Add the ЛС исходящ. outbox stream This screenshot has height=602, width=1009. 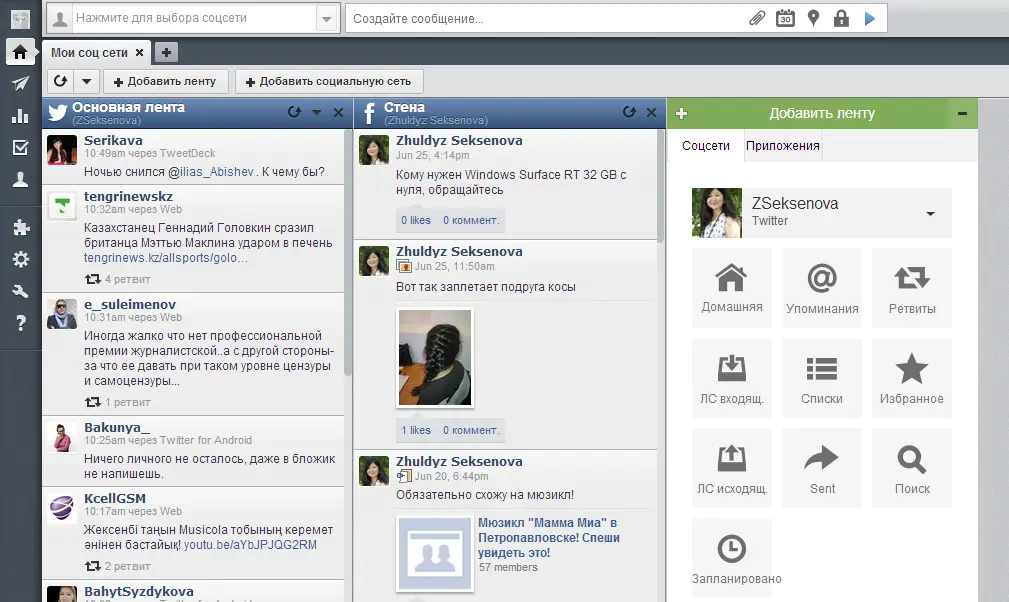pos(732,468)
